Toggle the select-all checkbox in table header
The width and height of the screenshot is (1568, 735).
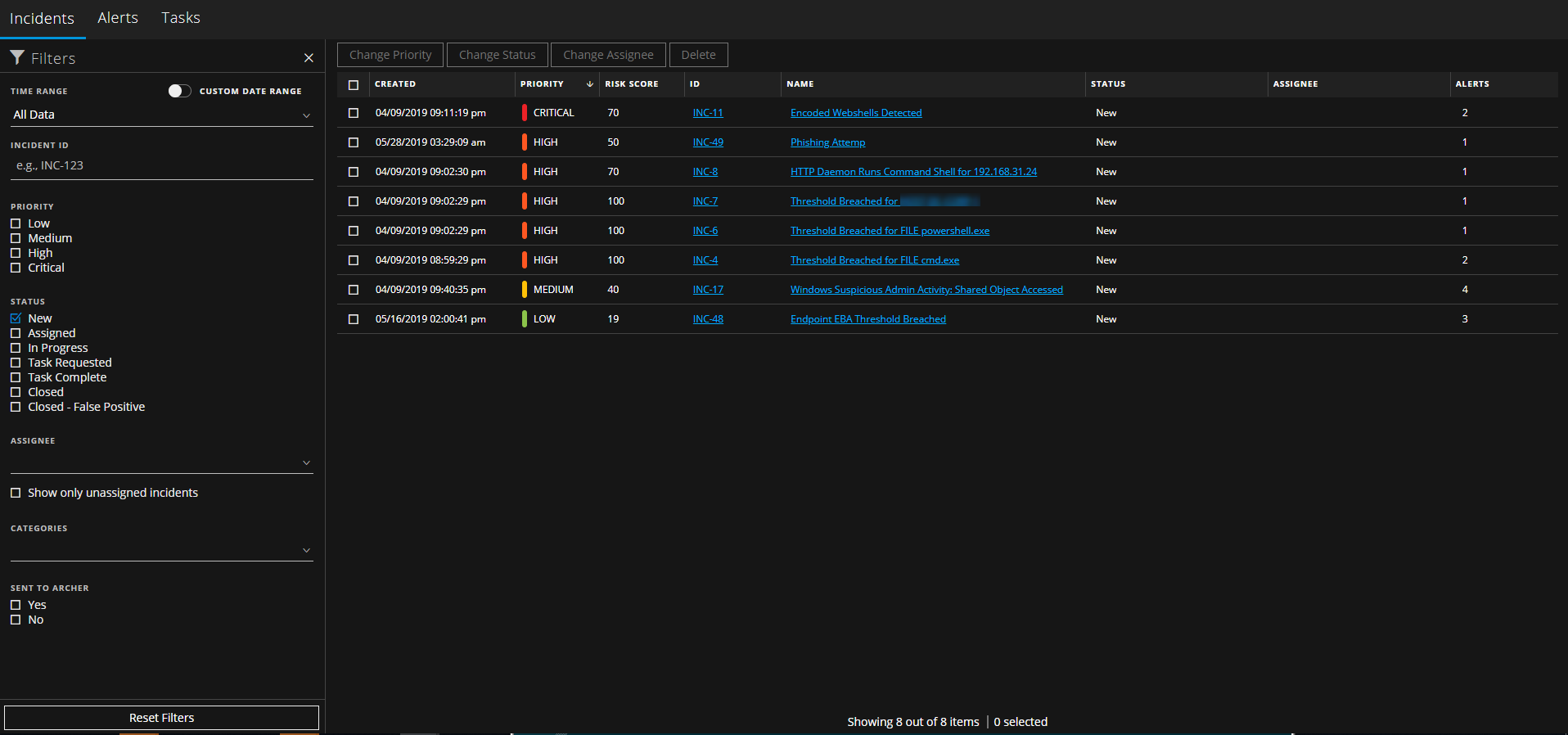tap(354, 84)
